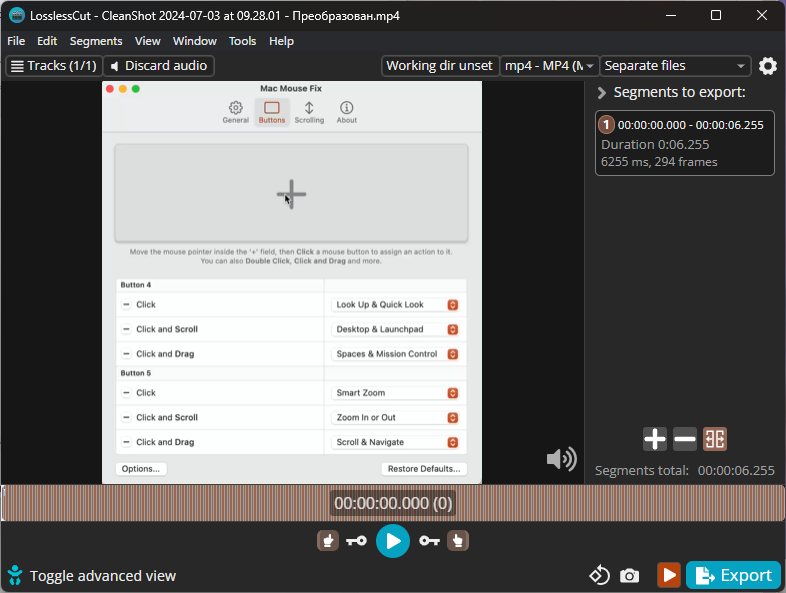Click Scrolling tab in Mac Mouse Fix video
786x593 pixels.
309,112
